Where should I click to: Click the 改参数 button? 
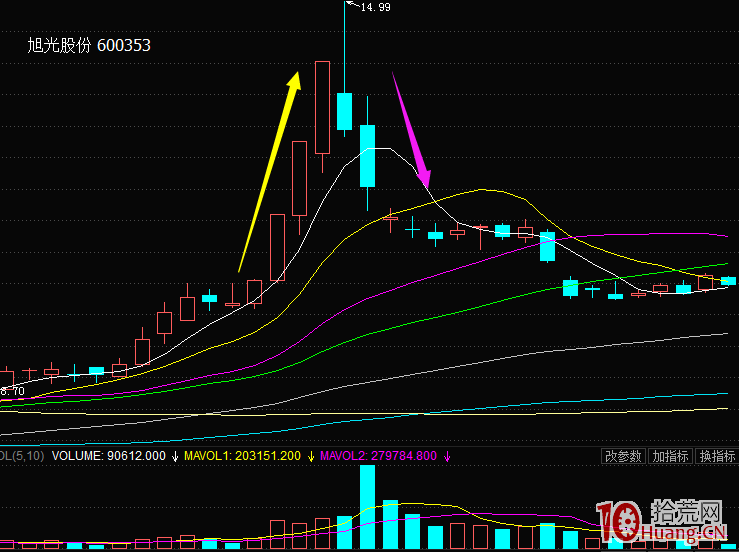point(622,456)
